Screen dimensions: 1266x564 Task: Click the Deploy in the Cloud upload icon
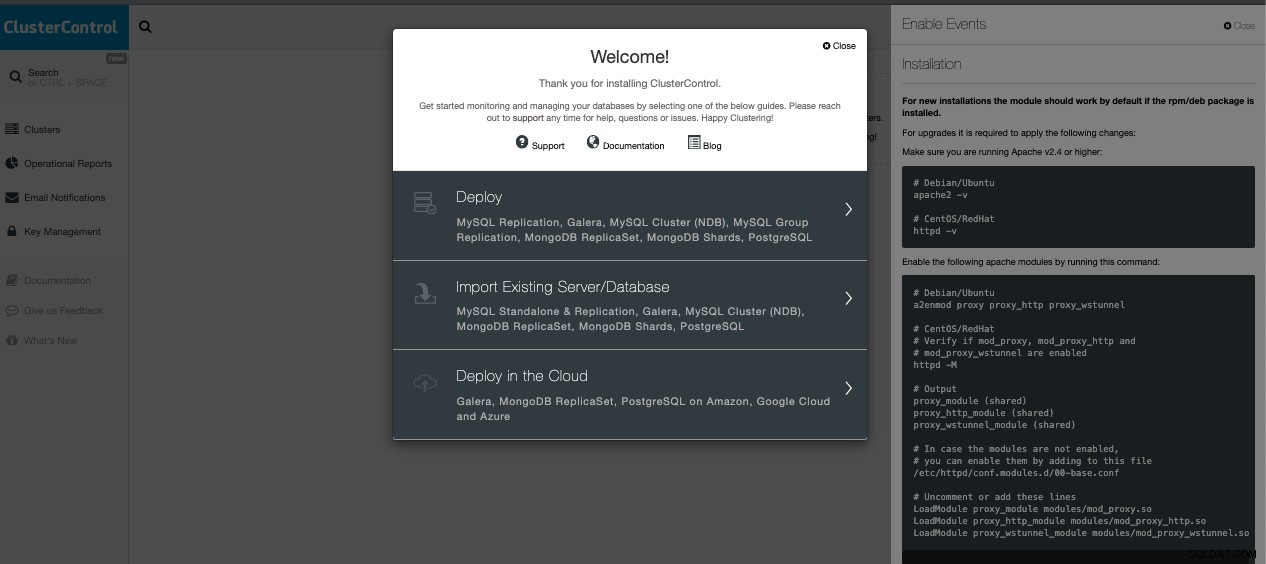click(425, 382)
